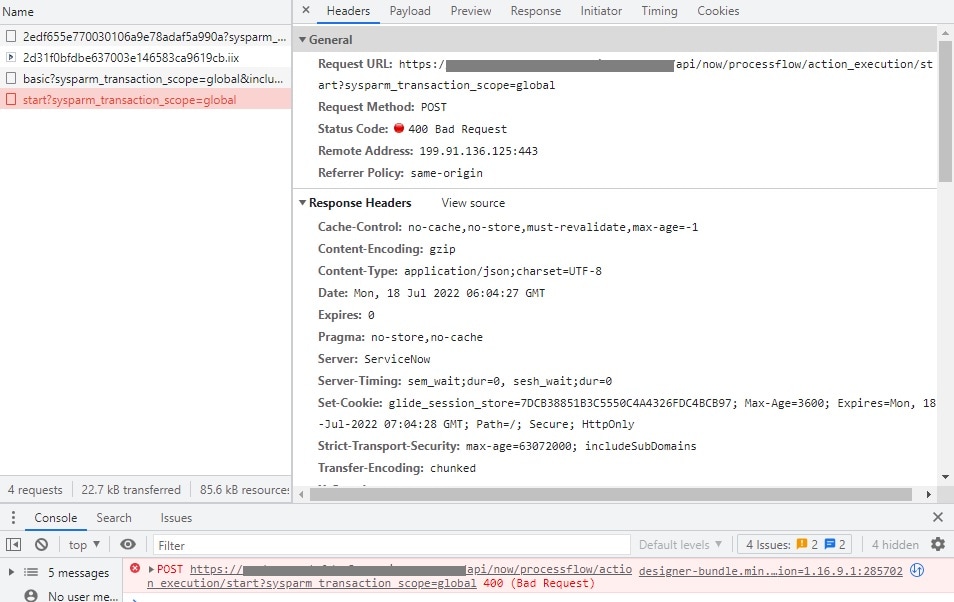Click the user icon beside No user messages
The image size is (954, 602).
click(30, 596)
